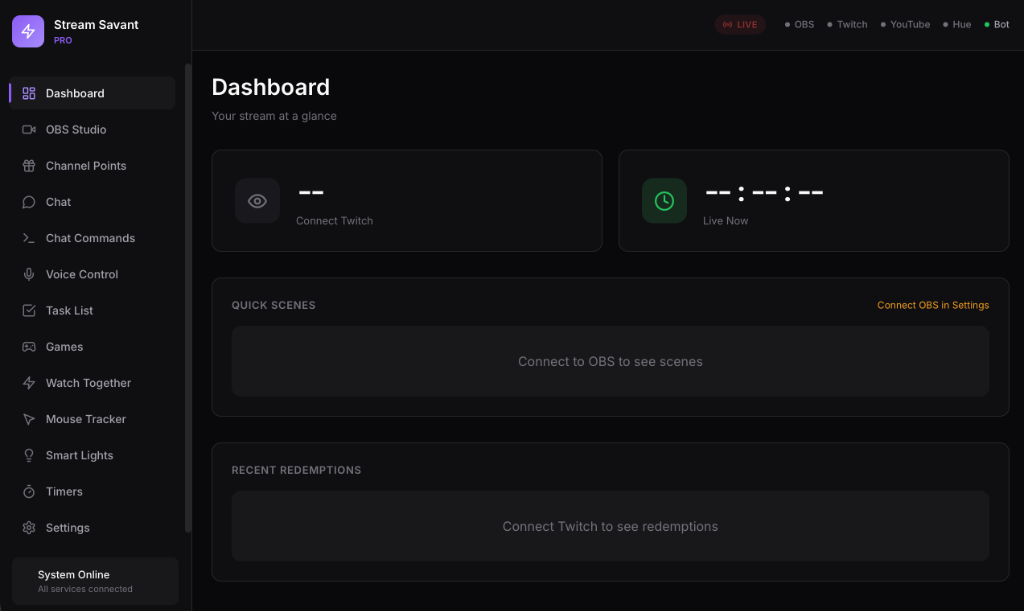The width and height of the screenshot is (1024, 611).
Task: Open Channel Points from the sidebar icon
Action: pos(29,165)
